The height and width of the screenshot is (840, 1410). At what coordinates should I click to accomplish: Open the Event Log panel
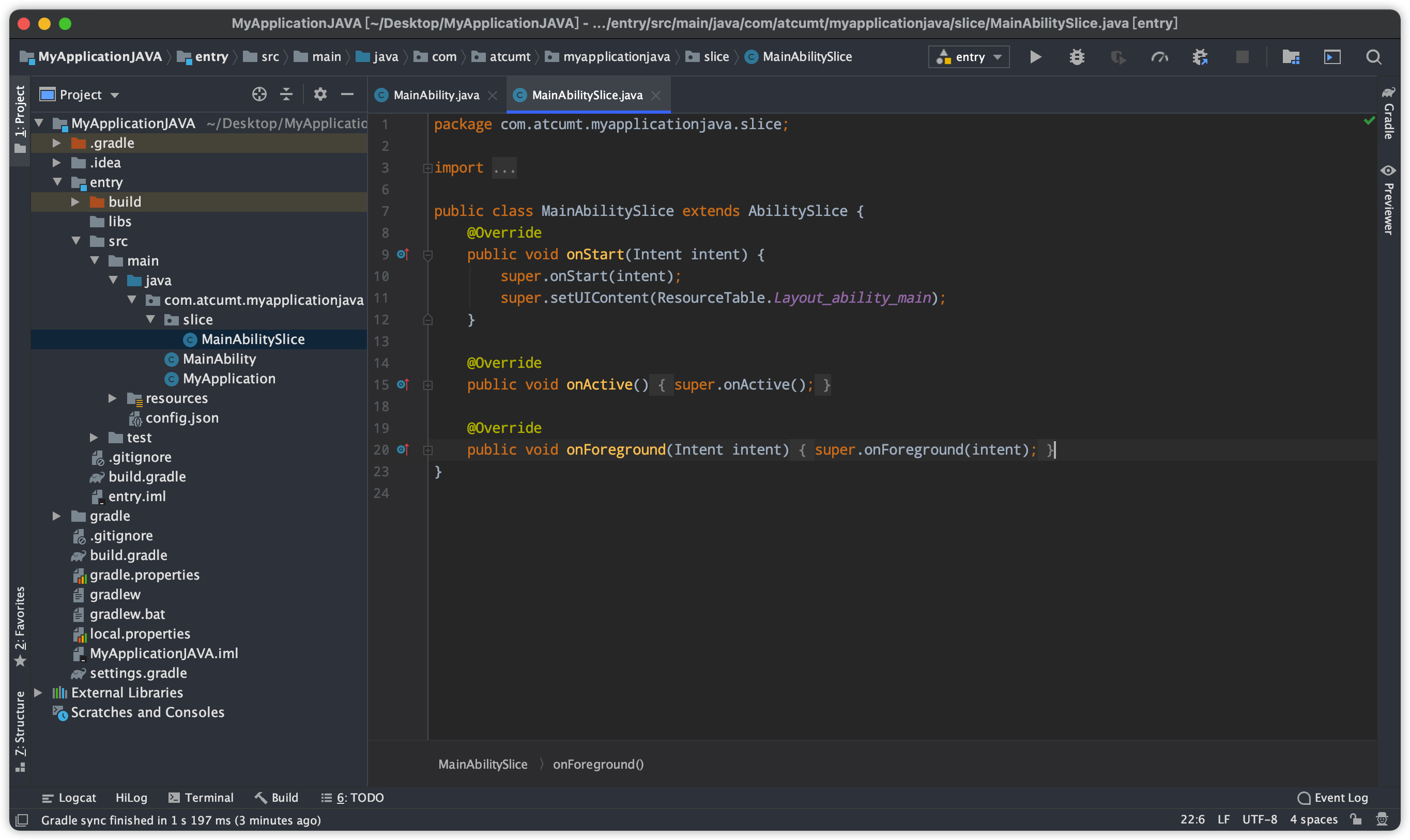[x=1332, y=797]
